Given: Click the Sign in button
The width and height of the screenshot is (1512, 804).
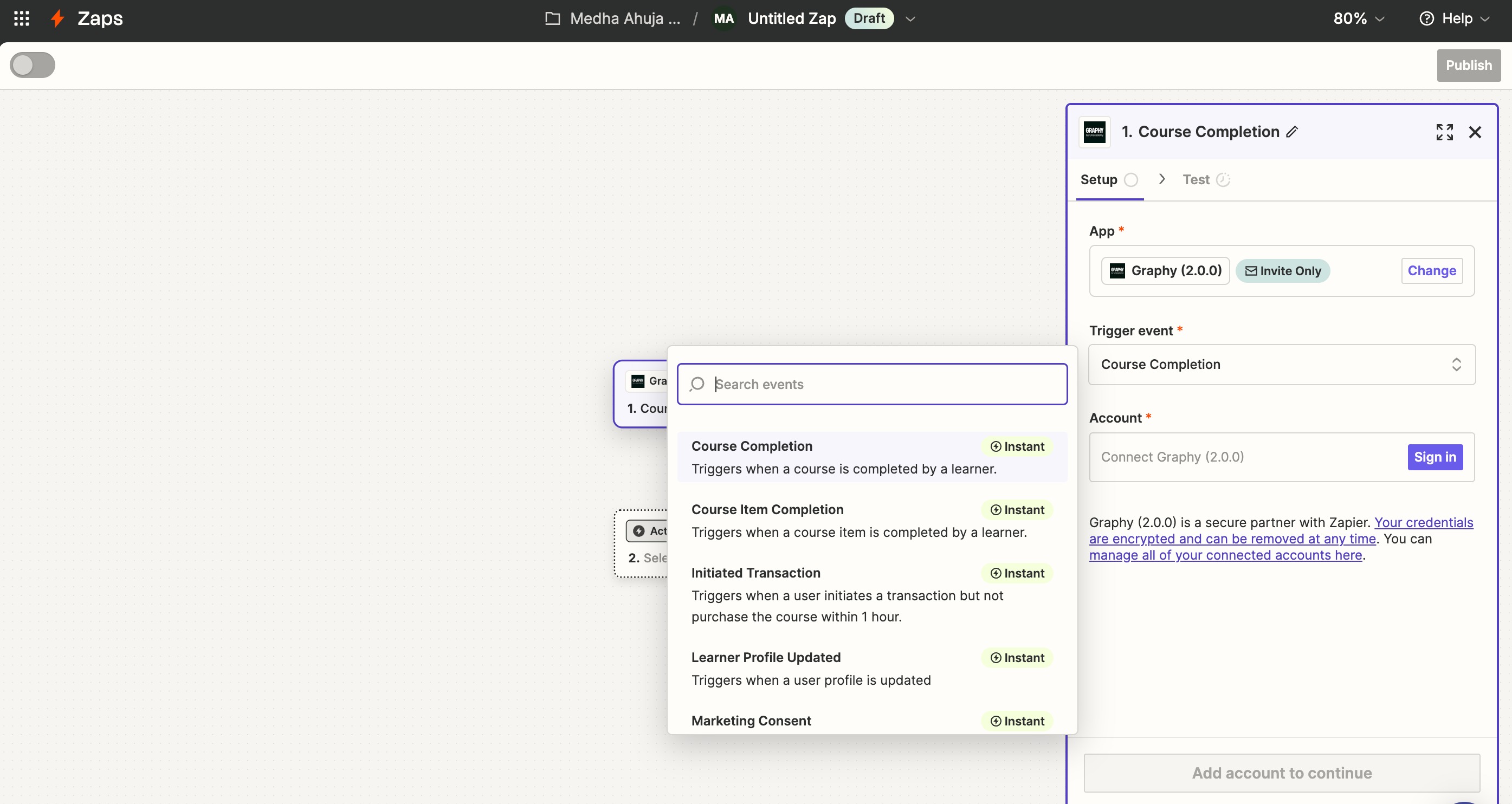Looking at the screenshot, I should pos(1435,457).
